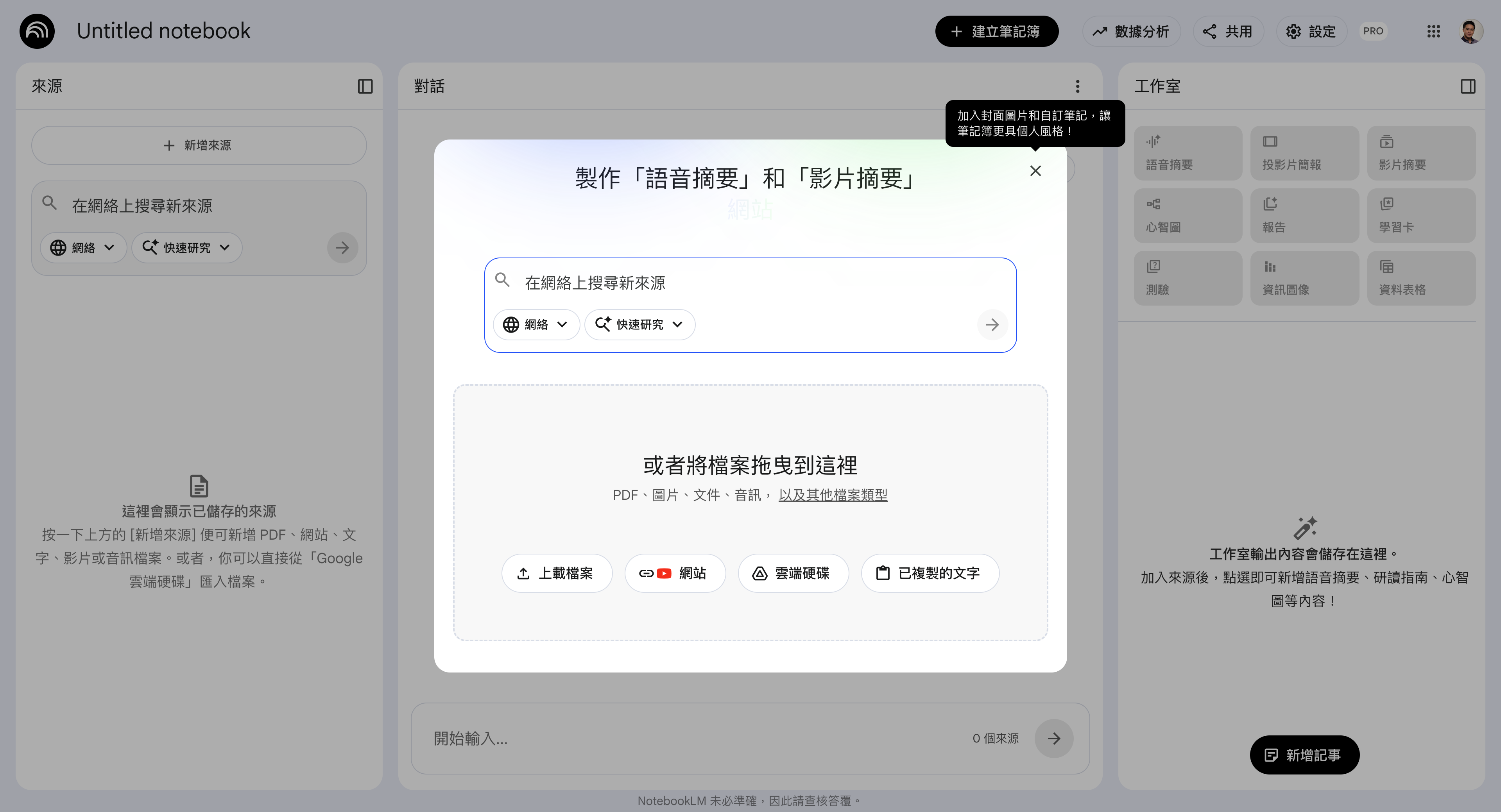Select the 語音摘要 audio overview tool

pyautogui.click(x=1188, y=153)
